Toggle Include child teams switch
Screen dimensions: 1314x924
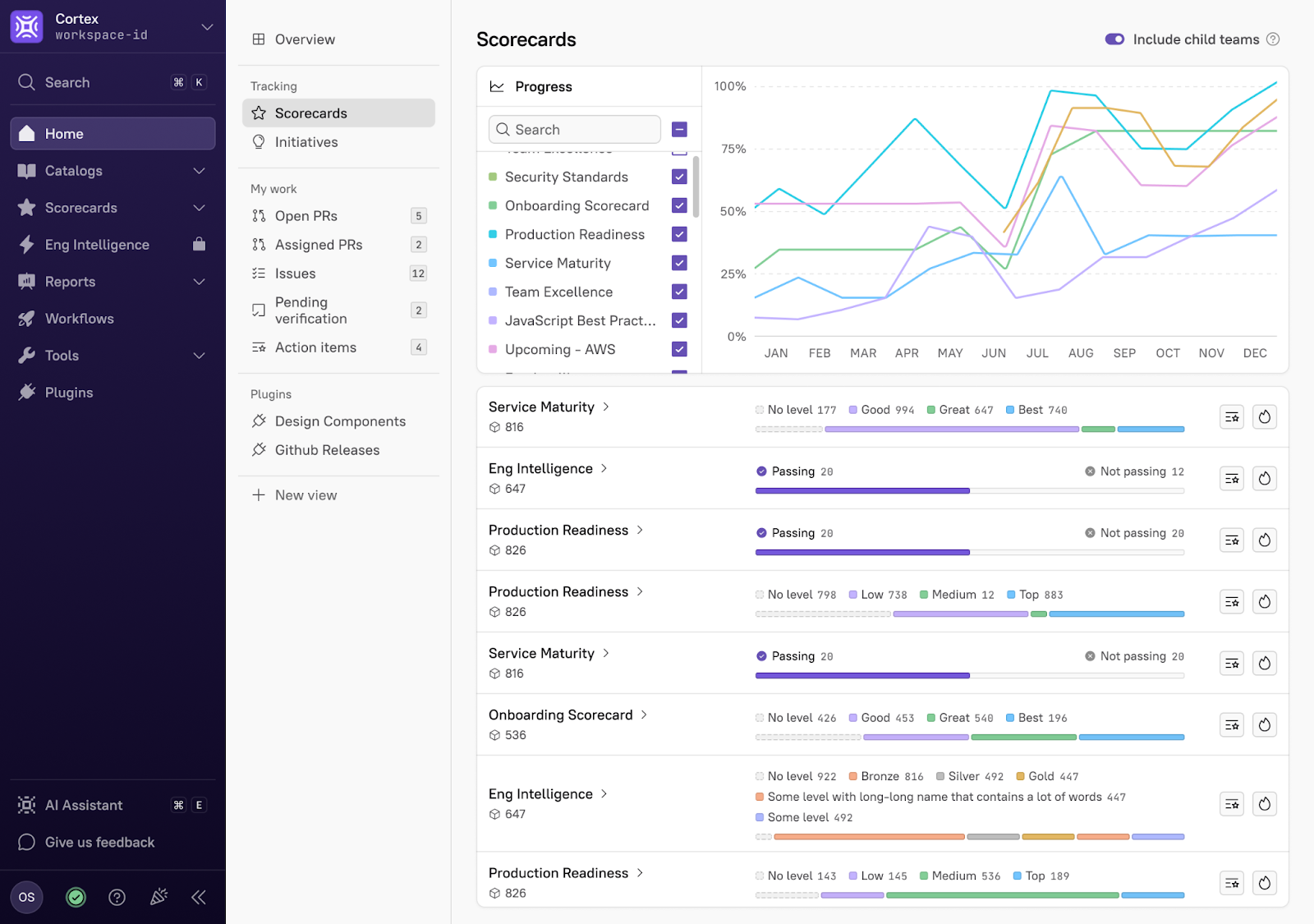pyautogui.click(x=1114, y=39)
